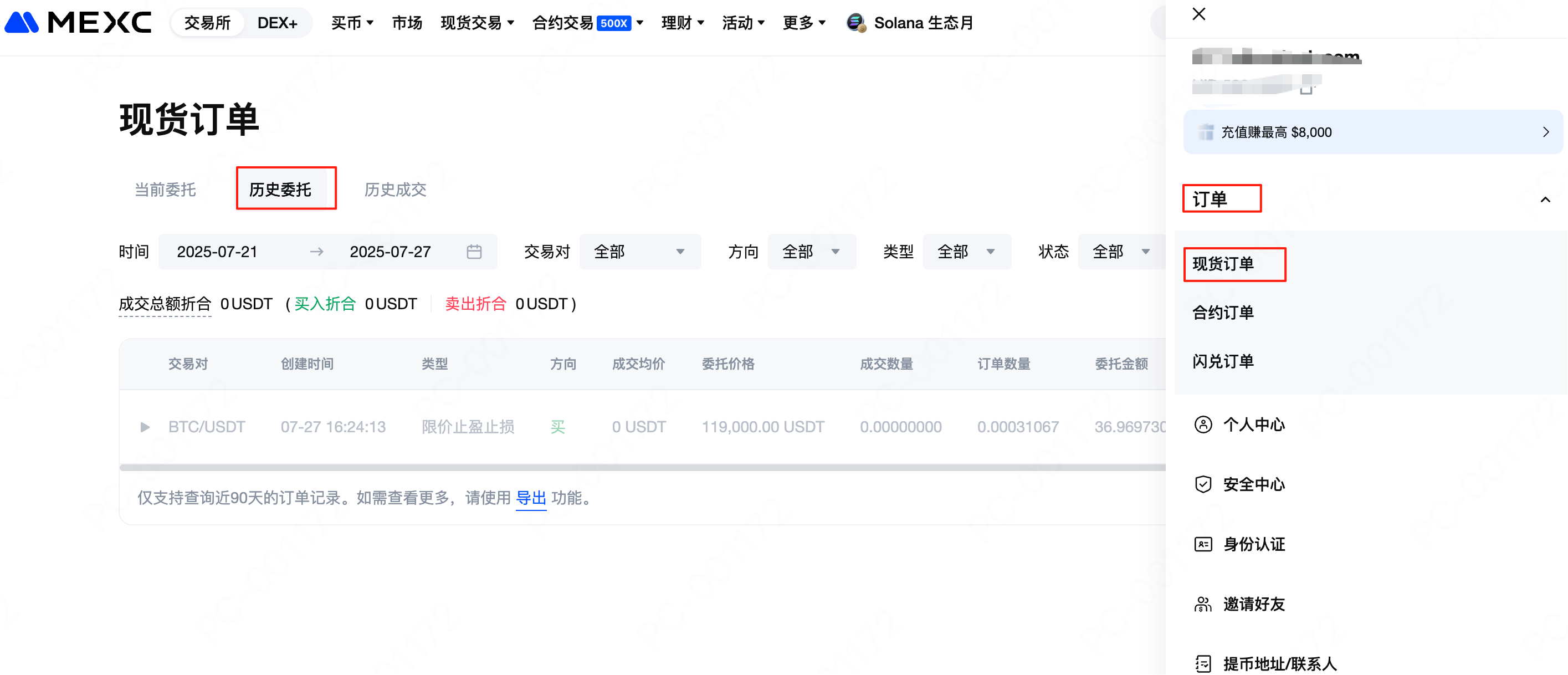Screen dimensions: 1568x675
Task: Open the 交易对 trading pair dropdown
Action: click(x=639, y=252)
